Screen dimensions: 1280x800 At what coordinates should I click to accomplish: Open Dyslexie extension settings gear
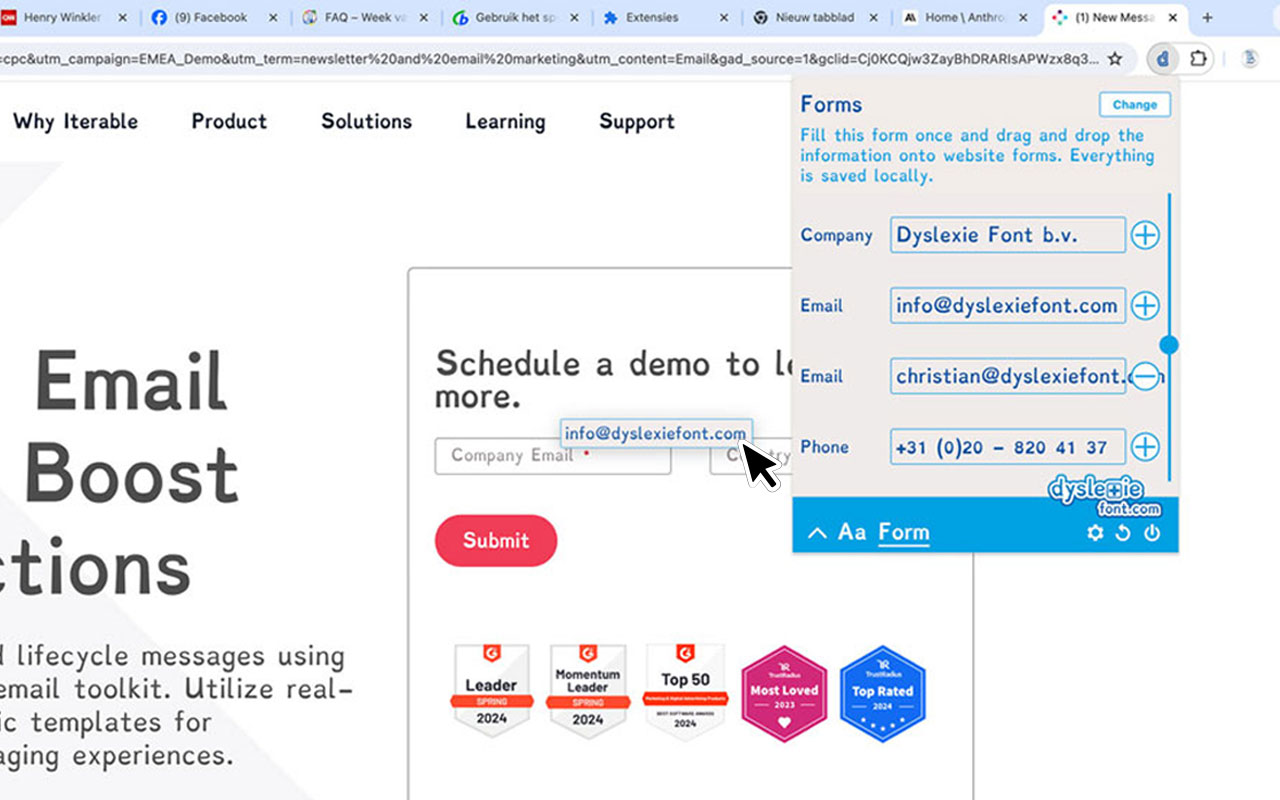[1095, 533]
